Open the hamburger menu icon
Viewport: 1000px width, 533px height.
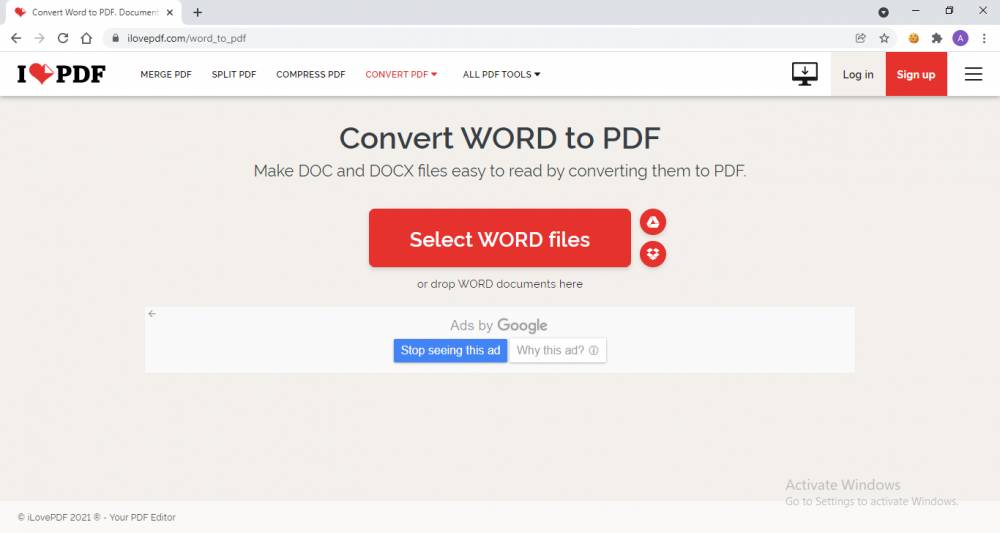(973, 74)
